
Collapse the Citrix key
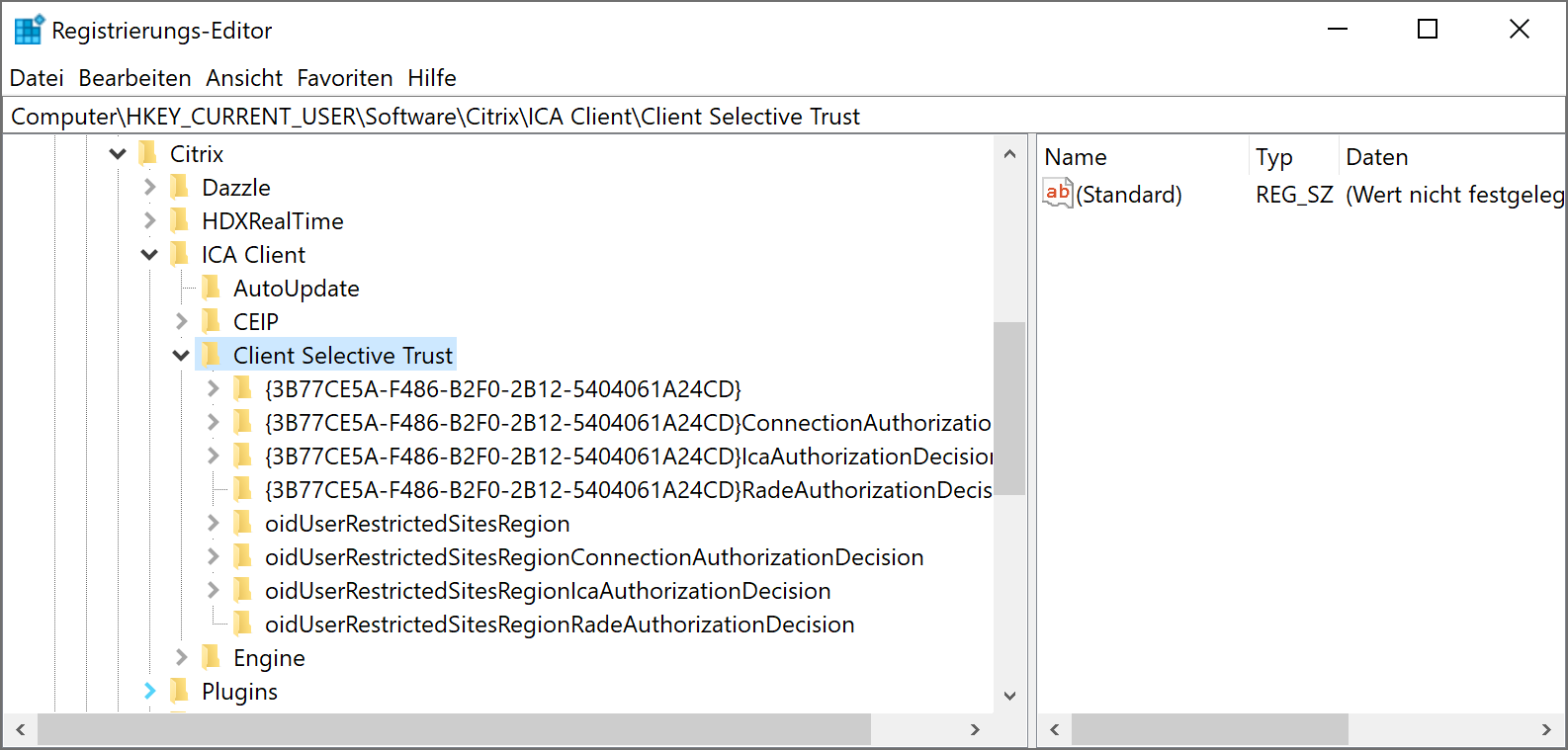point(118,154)
